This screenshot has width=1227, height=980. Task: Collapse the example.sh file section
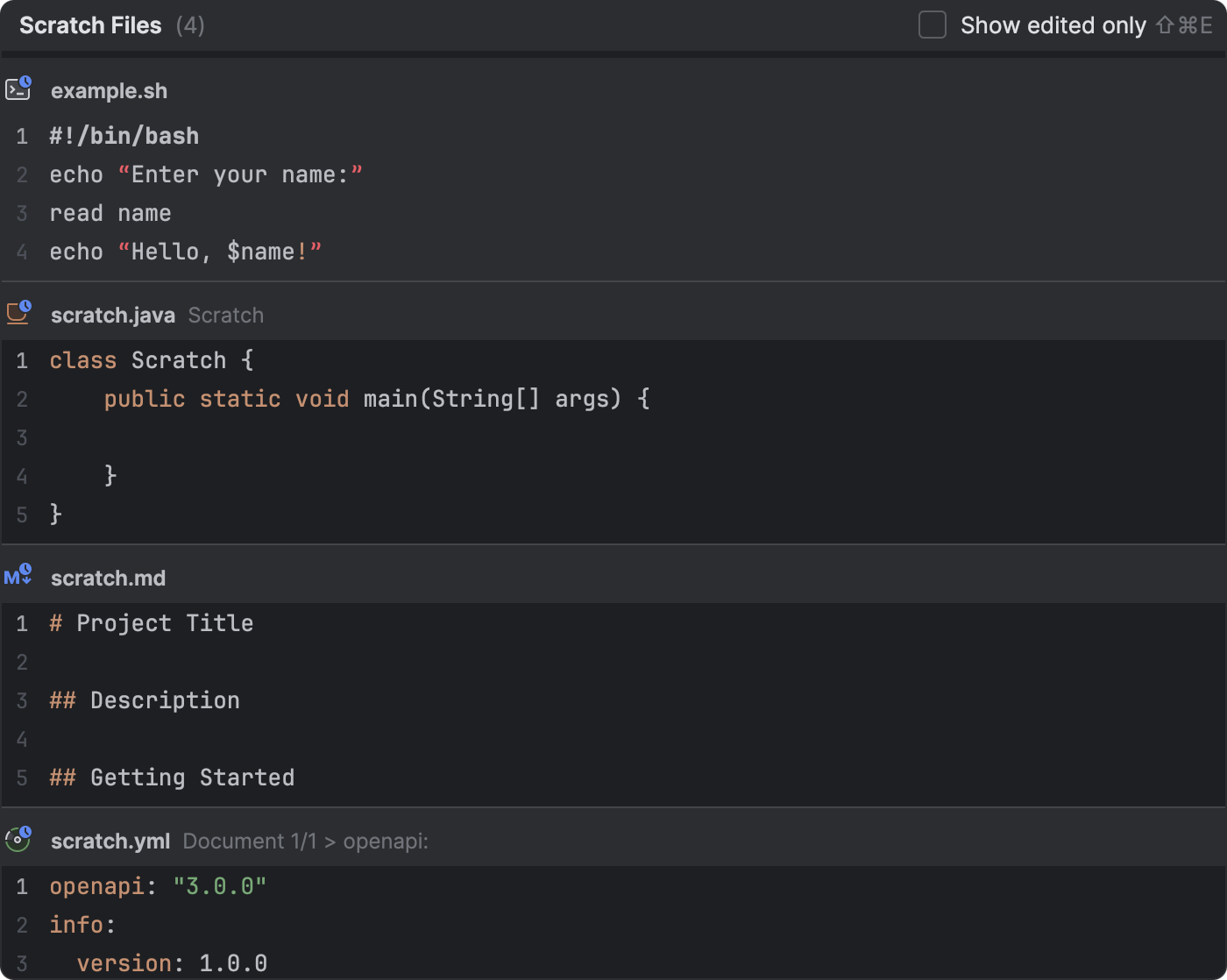click(109, 90)
